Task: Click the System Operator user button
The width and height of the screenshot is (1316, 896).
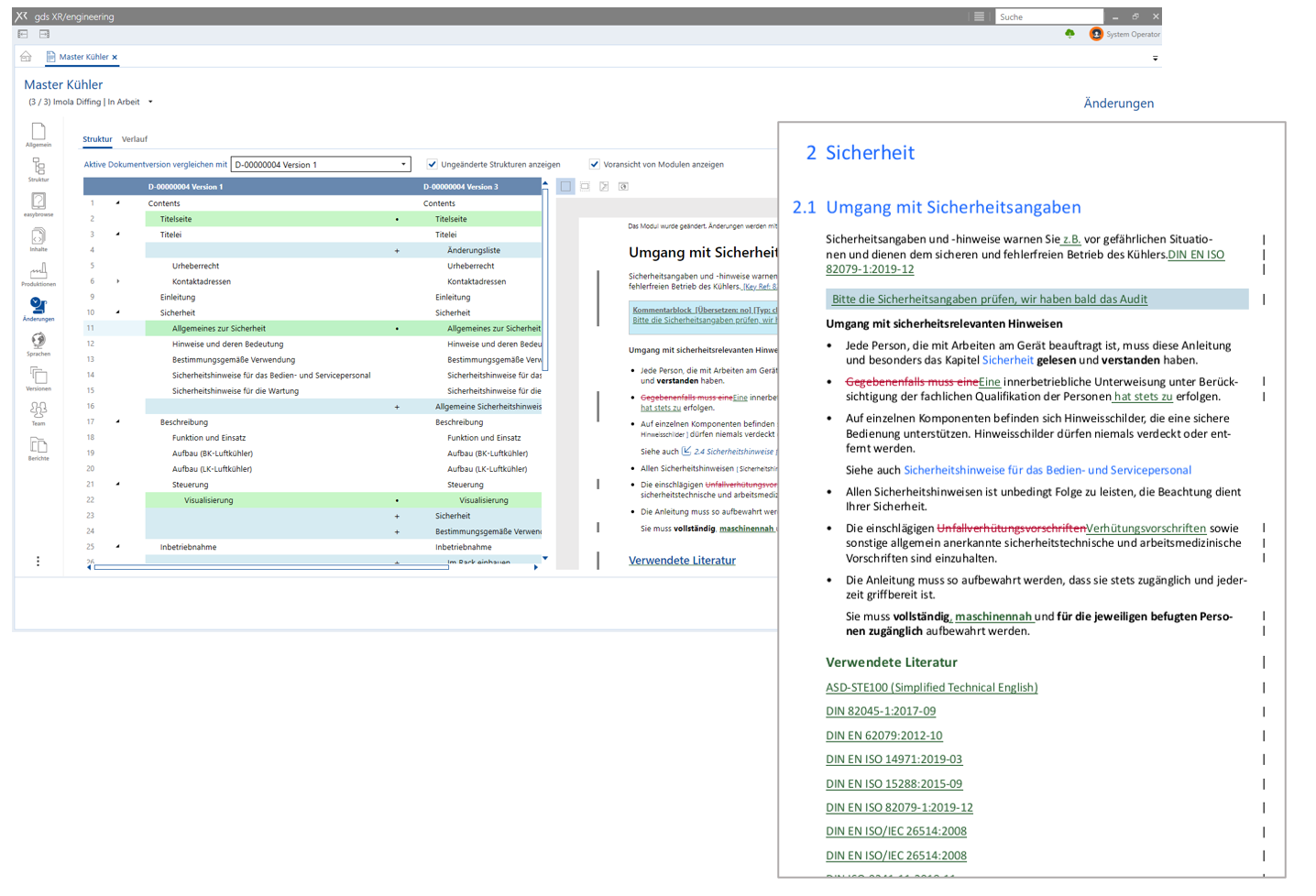Action: tap(1124, 35)
